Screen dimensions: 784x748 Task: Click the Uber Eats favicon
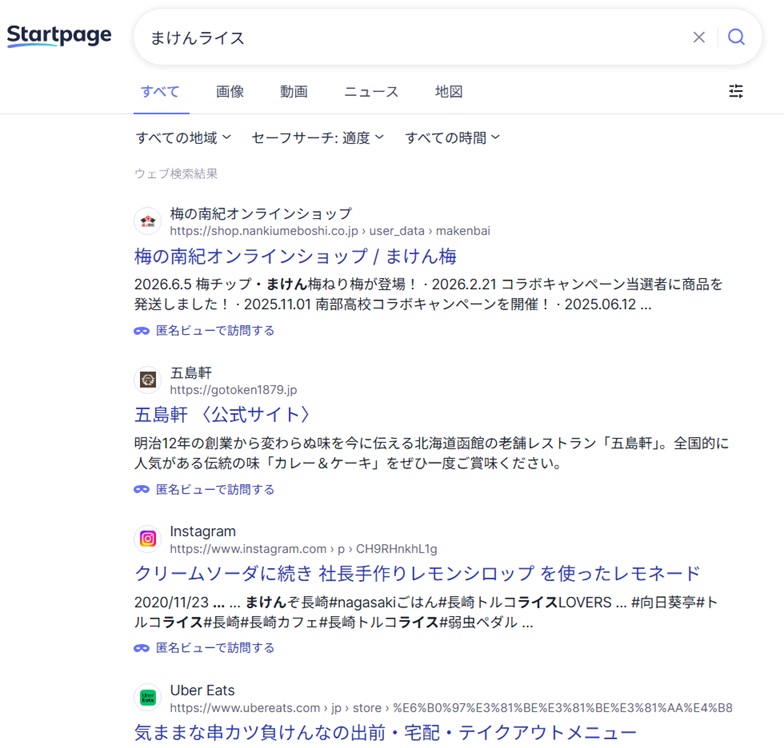(x=148, y=698)
